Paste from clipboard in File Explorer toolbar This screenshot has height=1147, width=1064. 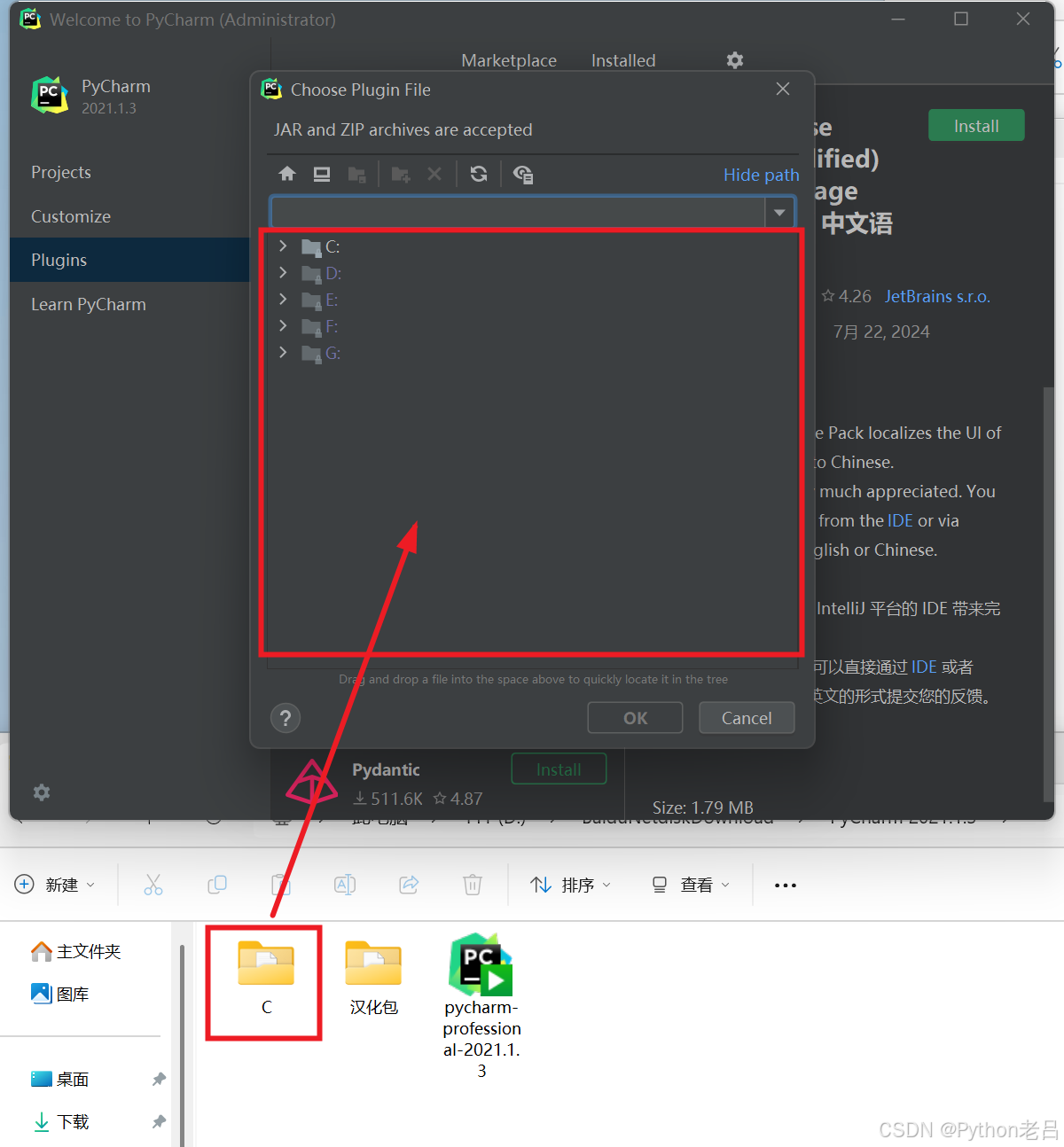pyautogui.click(x=281, y=885)
